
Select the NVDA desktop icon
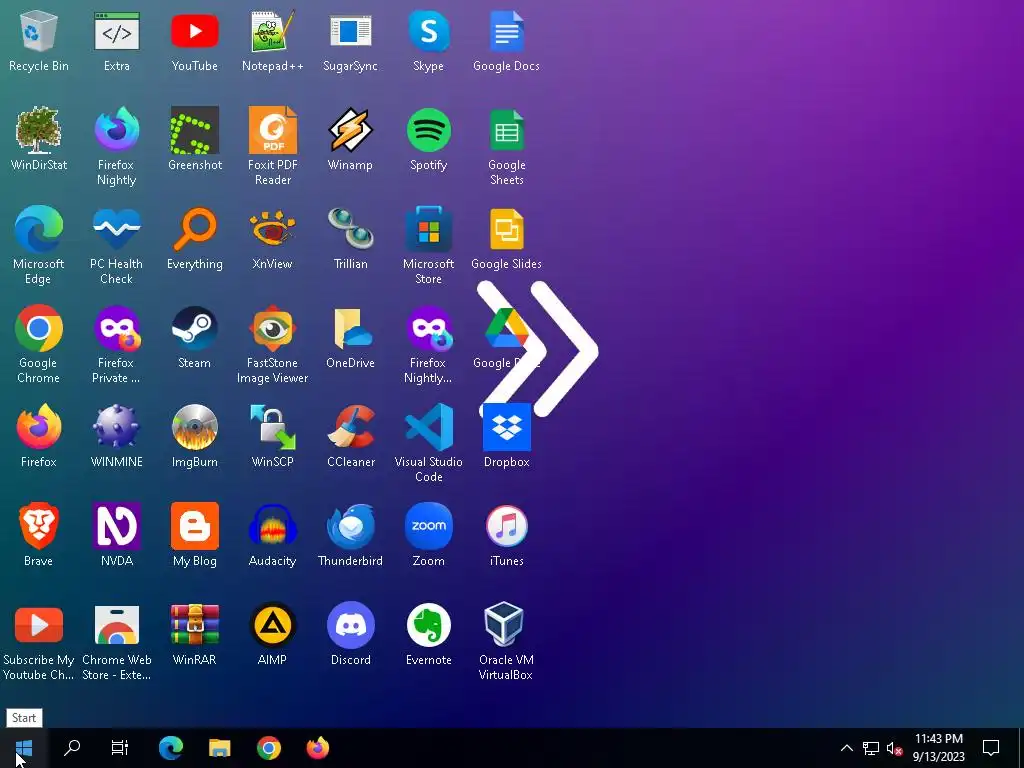116,526
